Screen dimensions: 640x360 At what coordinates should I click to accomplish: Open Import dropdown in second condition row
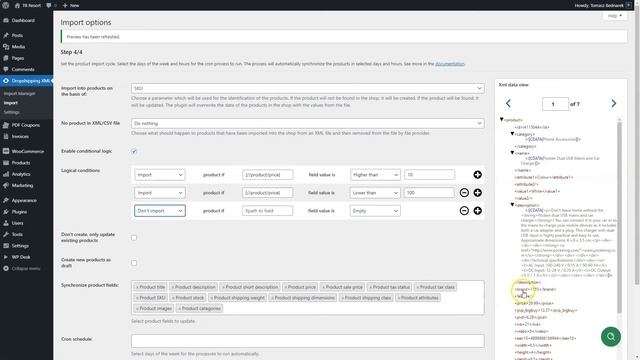point(160,193)
